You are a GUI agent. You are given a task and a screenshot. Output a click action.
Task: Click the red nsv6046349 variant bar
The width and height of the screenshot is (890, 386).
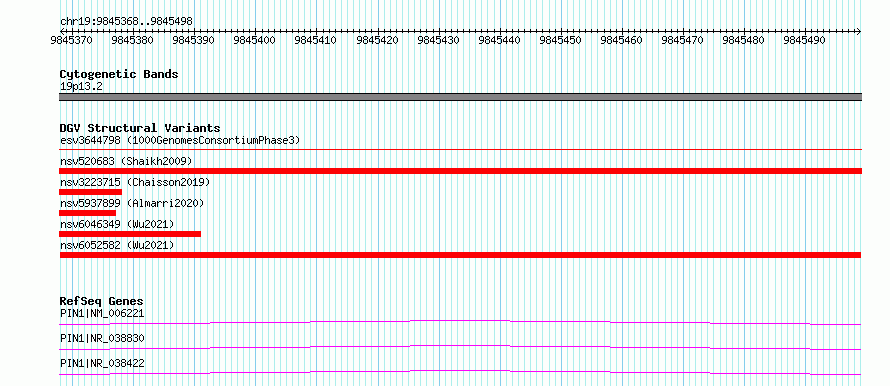point(130,234)
